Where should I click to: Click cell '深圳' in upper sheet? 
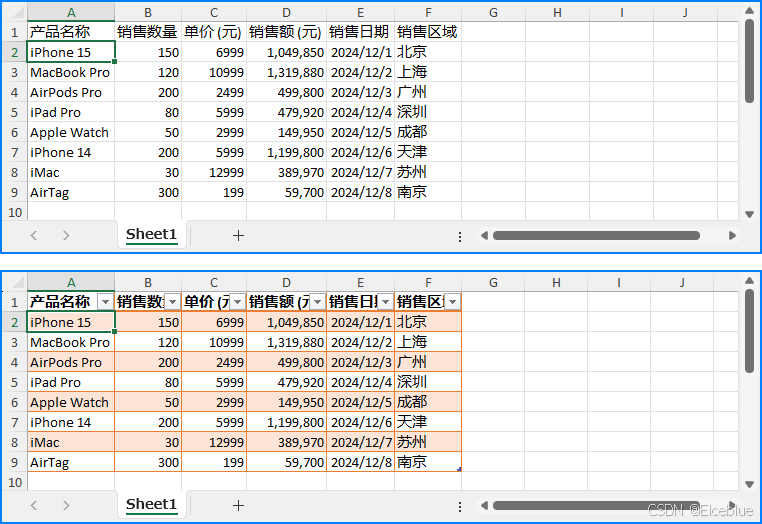pos(428,112)
